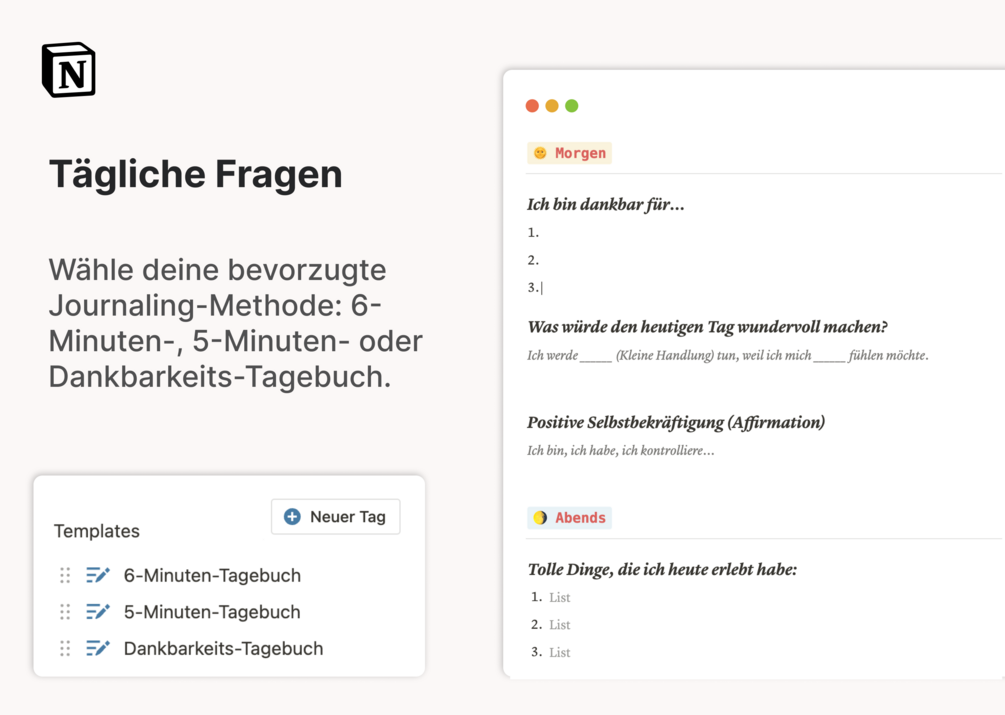Click drag handle beside 6-Minuten-Tagebuch
The image size is (1005, 715).
coord(65,575)
